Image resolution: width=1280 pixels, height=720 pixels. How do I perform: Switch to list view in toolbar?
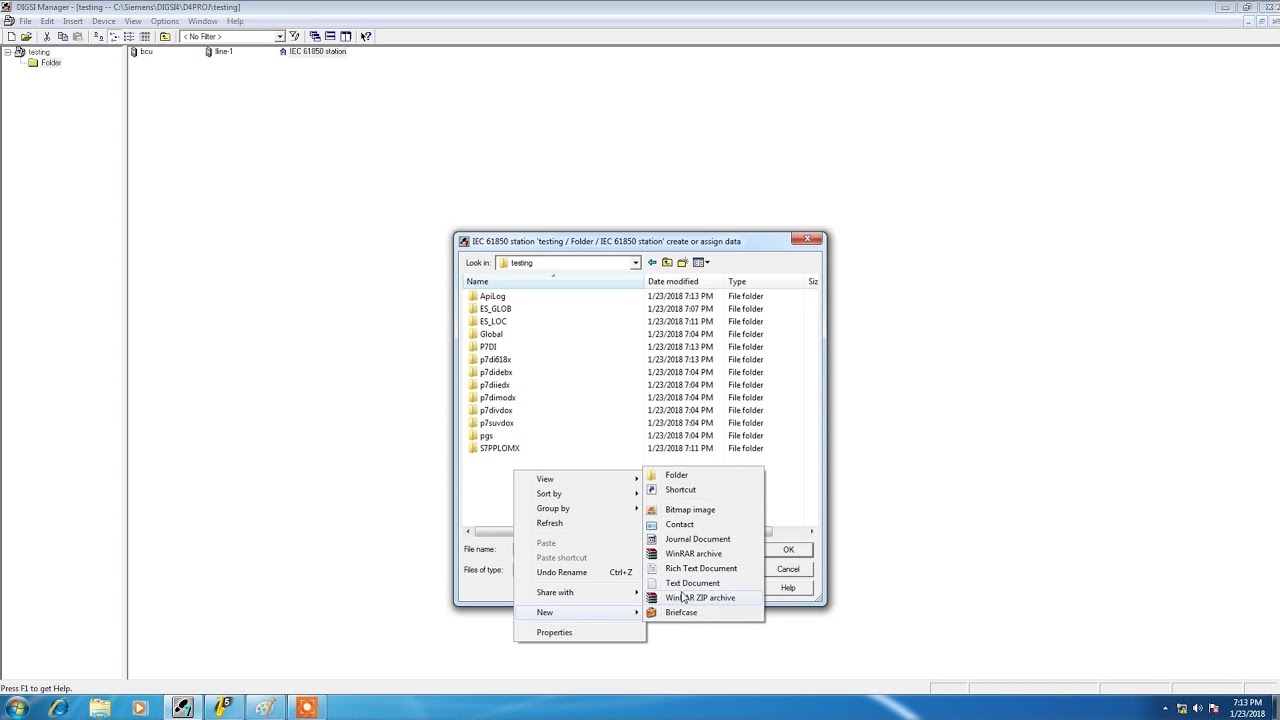(x=129, y=37)
